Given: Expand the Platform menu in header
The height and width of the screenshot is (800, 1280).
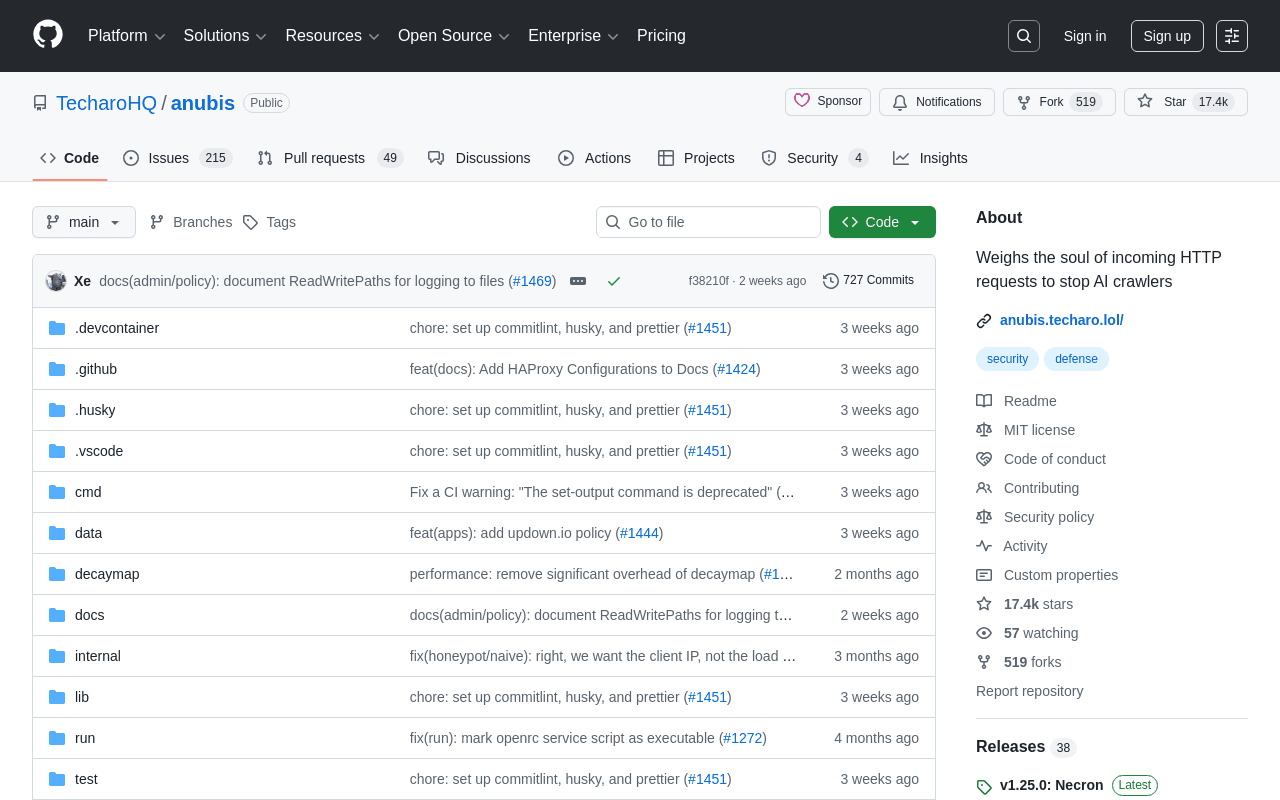Looking at the screenshot, I should (127, 36).
